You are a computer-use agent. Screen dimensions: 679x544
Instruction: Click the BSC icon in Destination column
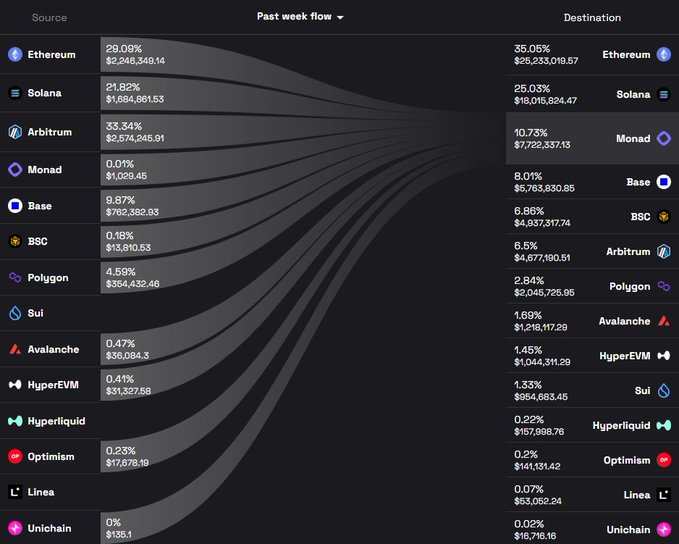pyautogui.click(x=664, y=217)
